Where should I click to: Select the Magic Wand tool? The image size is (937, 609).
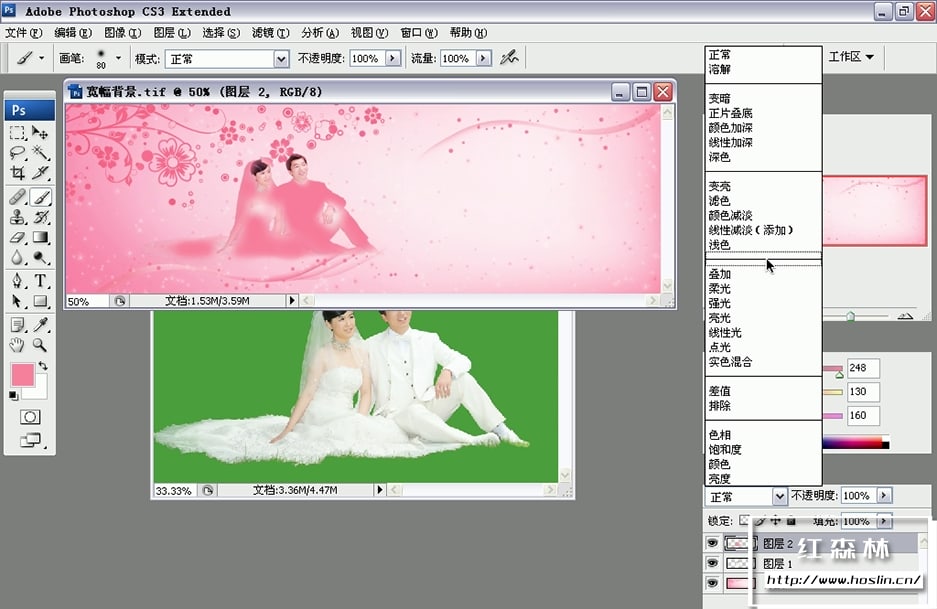pyautogui.click(x=40, y=153)
